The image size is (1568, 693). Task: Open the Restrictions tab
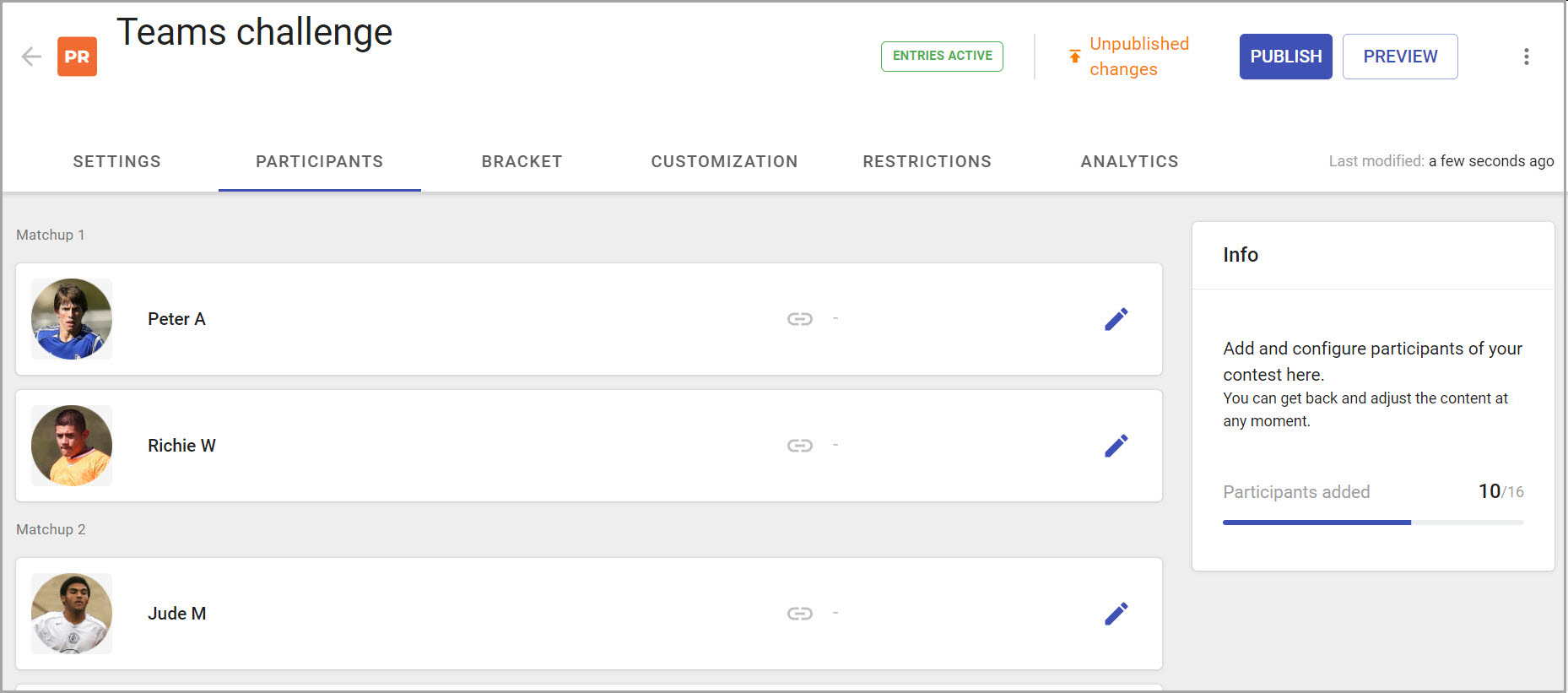pos(927,161)
